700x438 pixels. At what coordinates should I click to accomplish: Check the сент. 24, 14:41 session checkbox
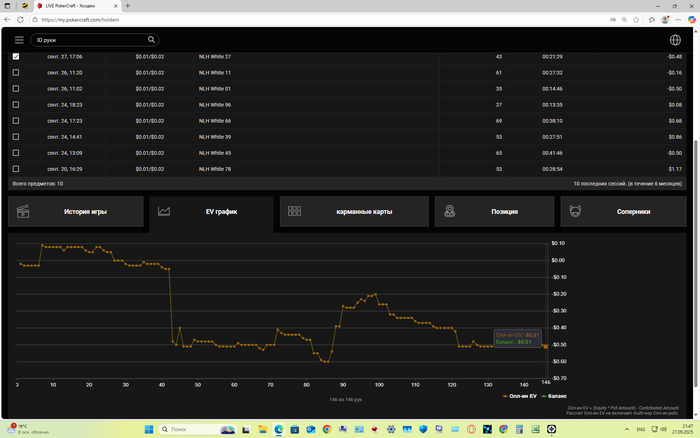pos(16,137)
